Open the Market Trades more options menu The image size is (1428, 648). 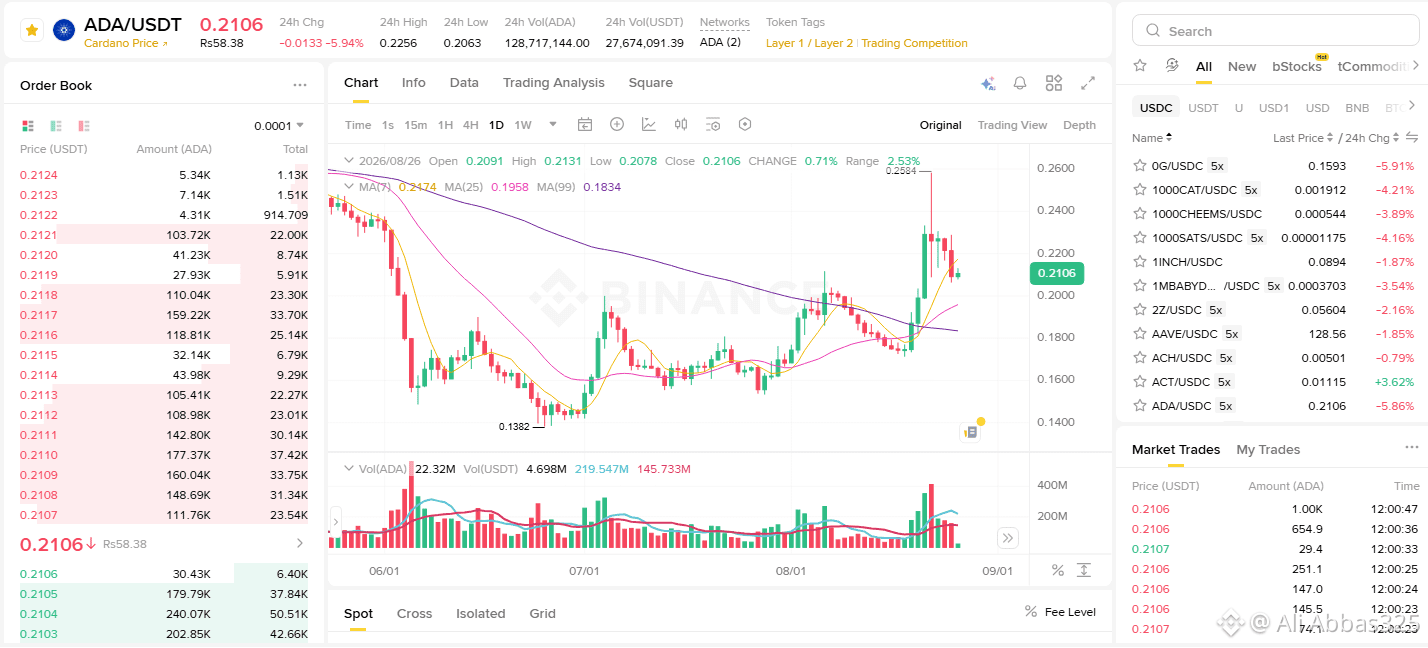coord(1411,448)
